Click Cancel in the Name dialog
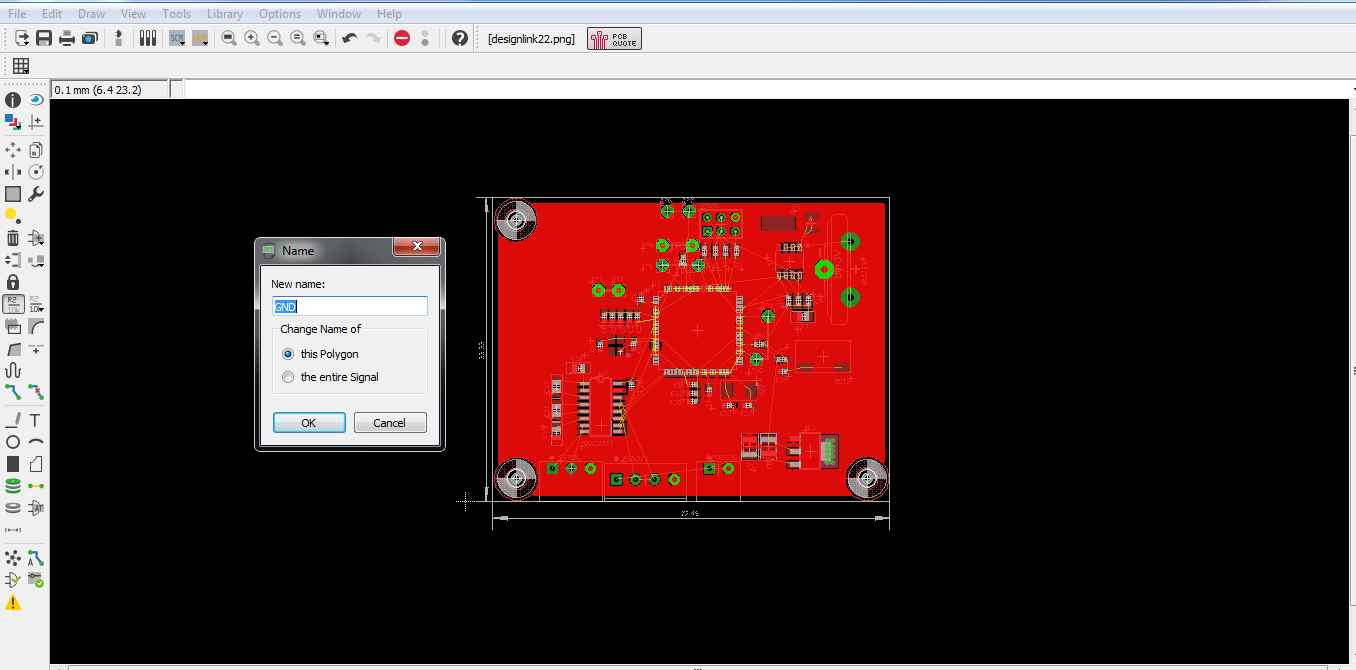 (390, 423)
